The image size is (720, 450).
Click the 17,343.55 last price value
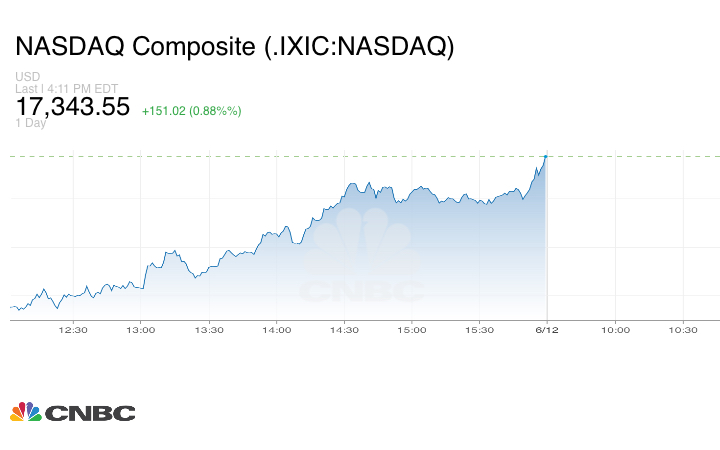pyautogui.click(x=73, y=106)
